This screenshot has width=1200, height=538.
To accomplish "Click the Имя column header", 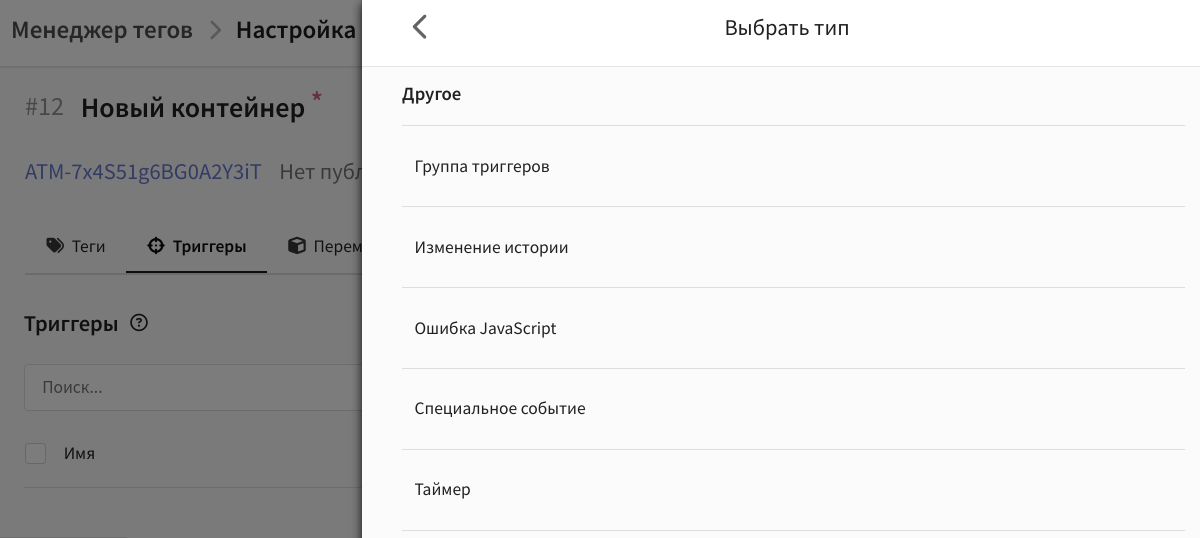I will pyautogui.click(x=79, y=453).
